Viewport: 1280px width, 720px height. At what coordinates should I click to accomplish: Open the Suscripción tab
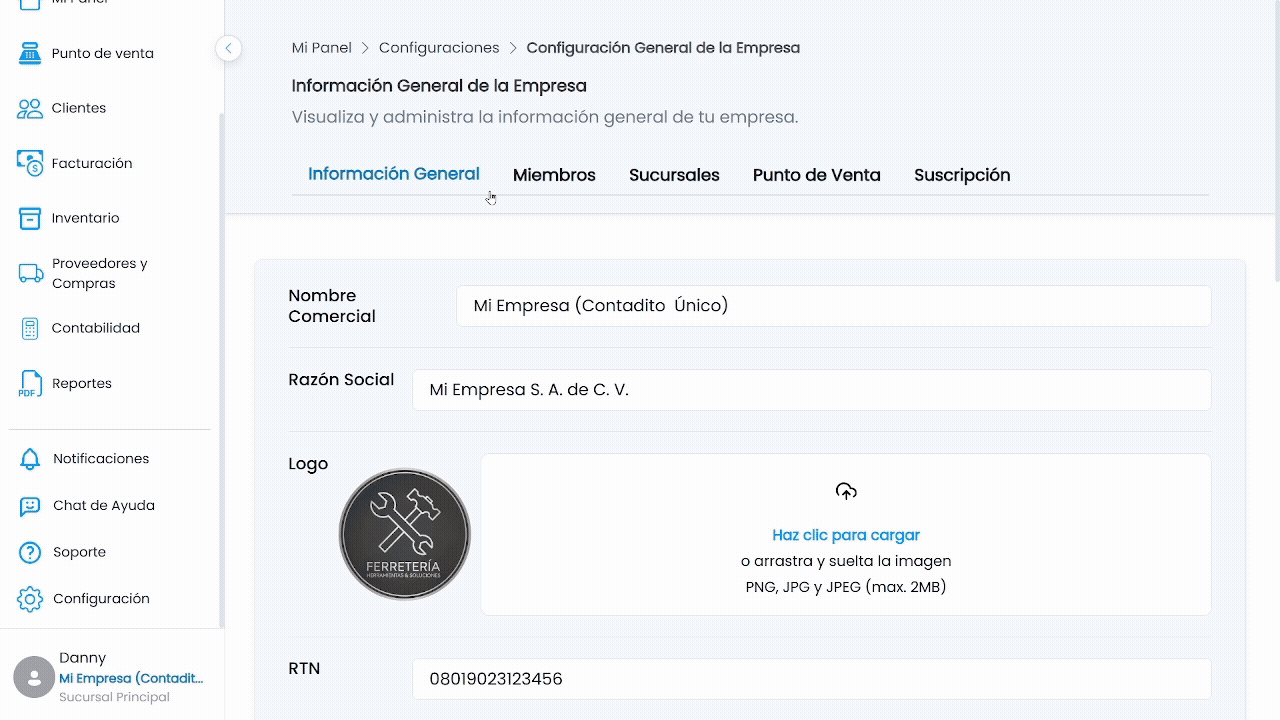point(962,175)
